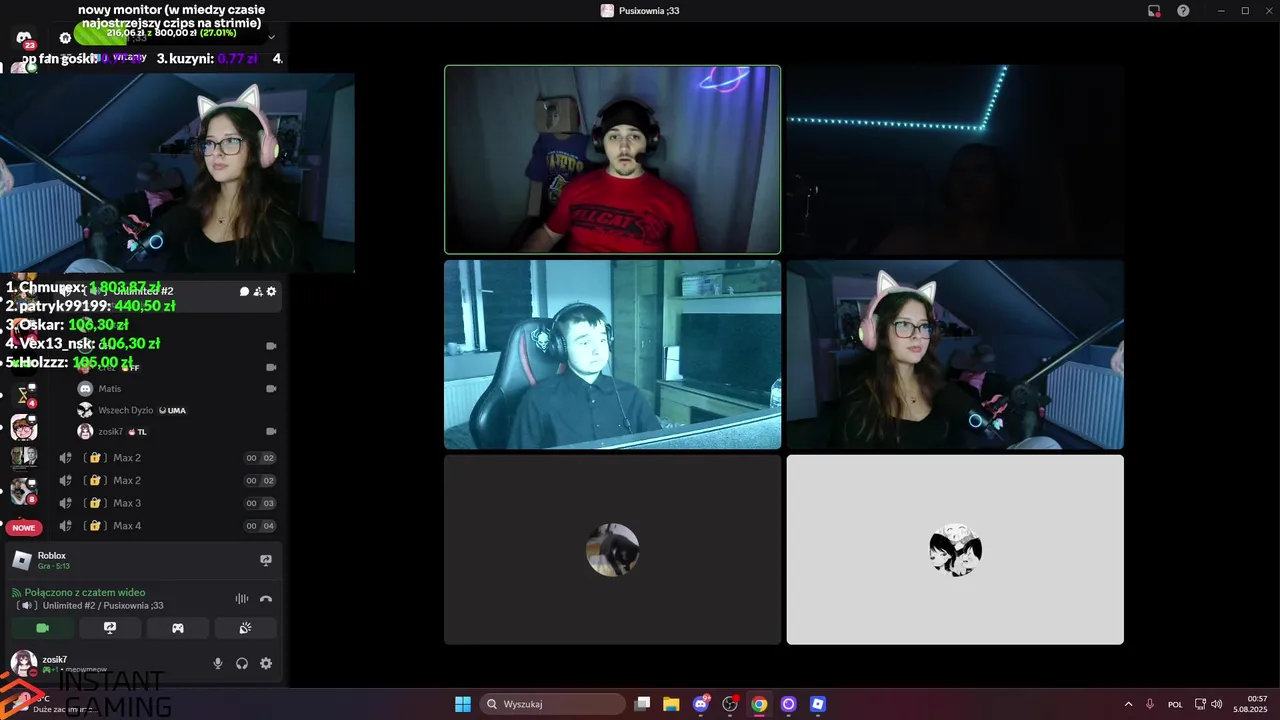Open zosik7 user profile avatar
1280x720 pixels.
click(24, 663)
